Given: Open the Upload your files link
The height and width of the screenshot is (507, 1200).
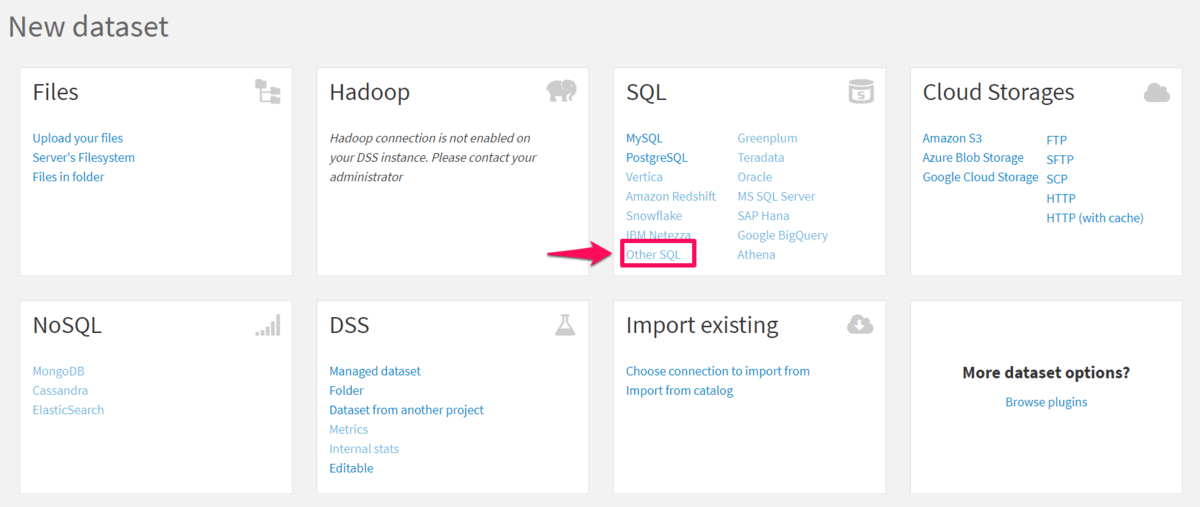Looking at the screenshot, I should (78, 138).
